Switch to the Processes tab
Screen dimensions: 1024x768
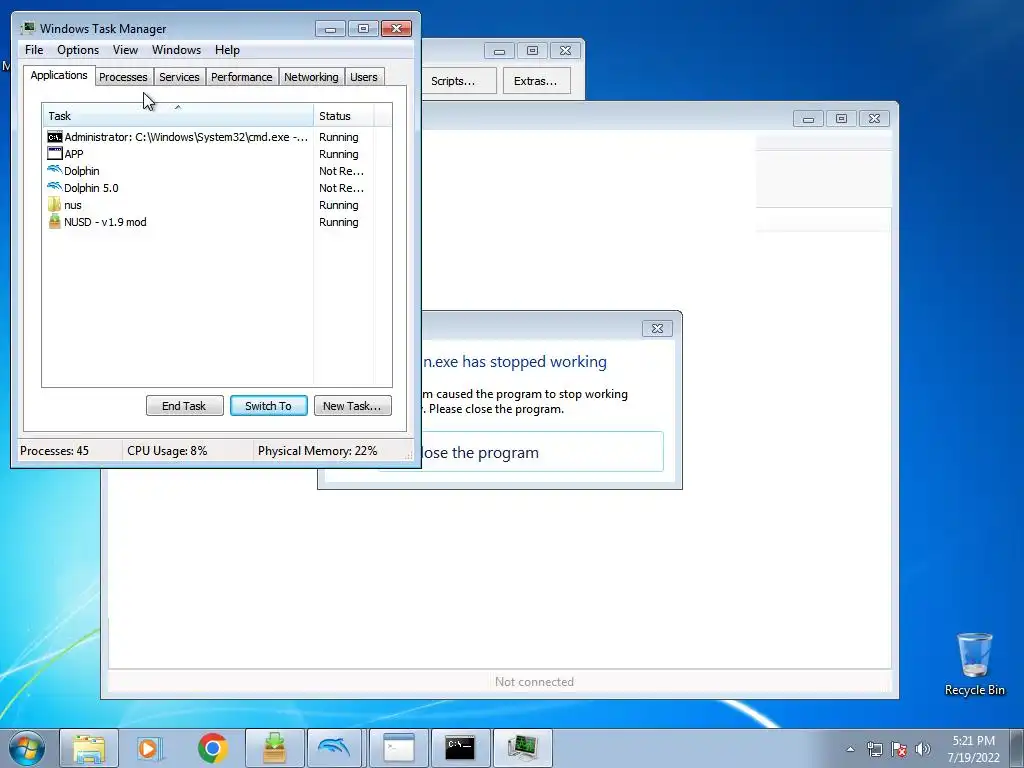(123, 77)
